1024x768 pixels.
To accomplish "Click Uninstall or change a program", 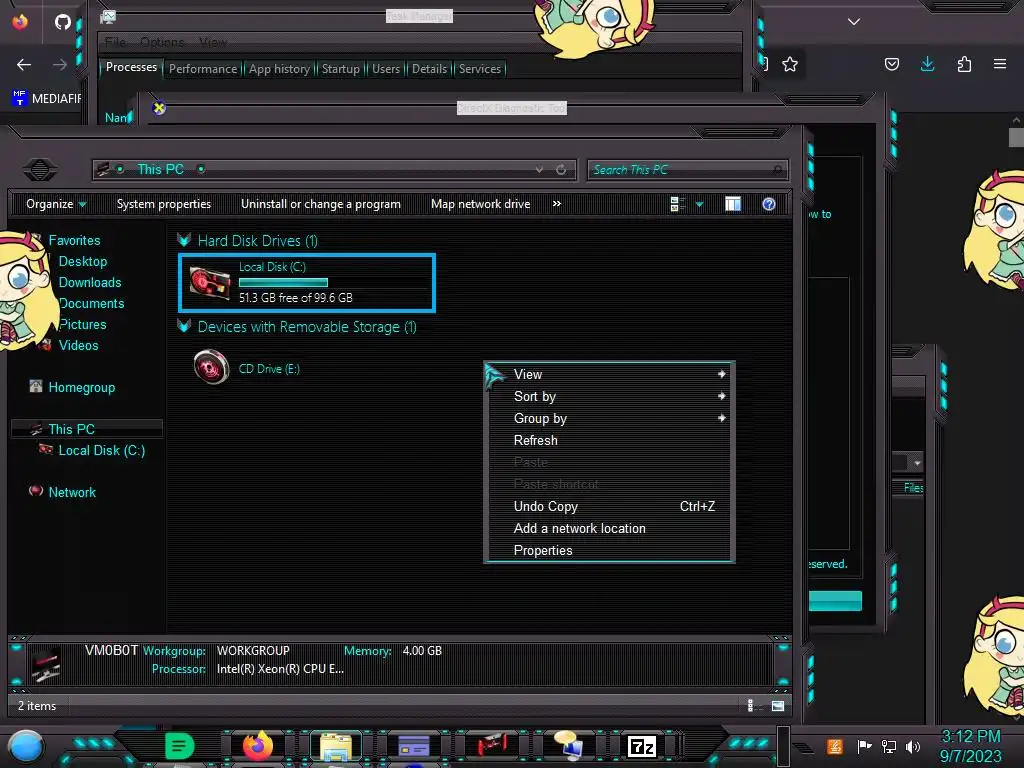I will [321, 204].
